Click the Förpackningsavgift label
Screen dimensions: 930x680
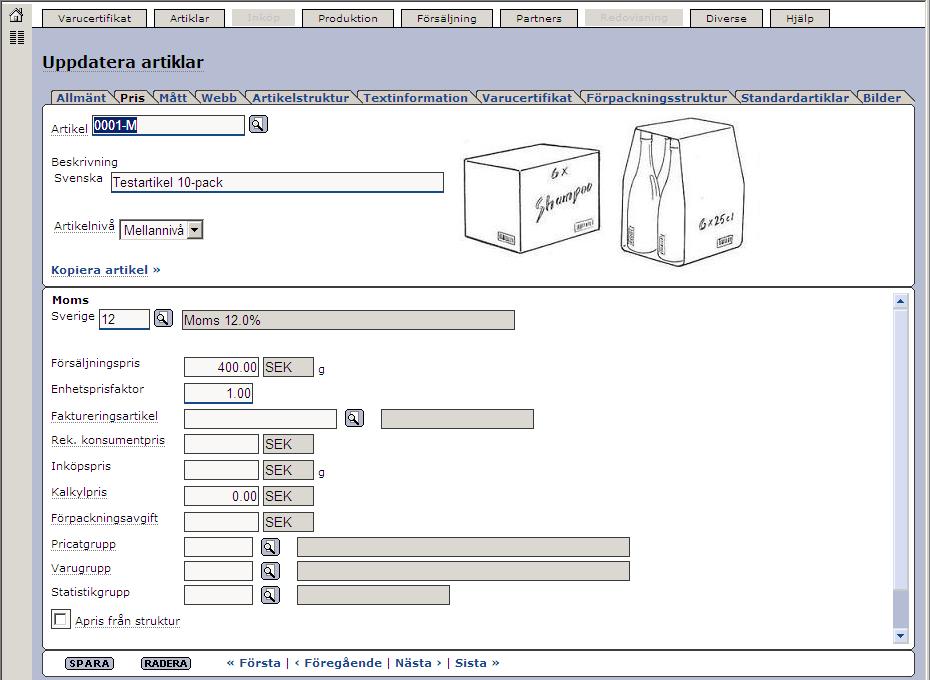tap(104, 518)
